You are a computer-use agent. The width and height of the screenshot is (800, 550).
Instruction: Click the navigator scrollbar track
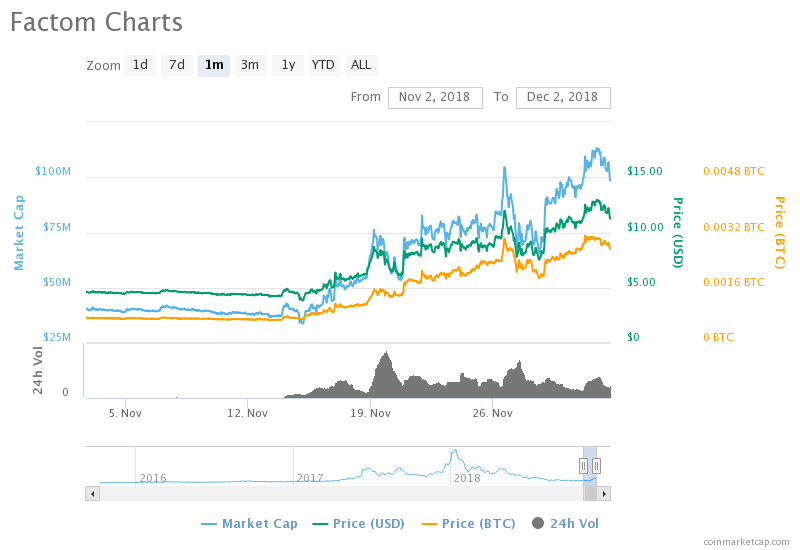[x=340, y=493]
